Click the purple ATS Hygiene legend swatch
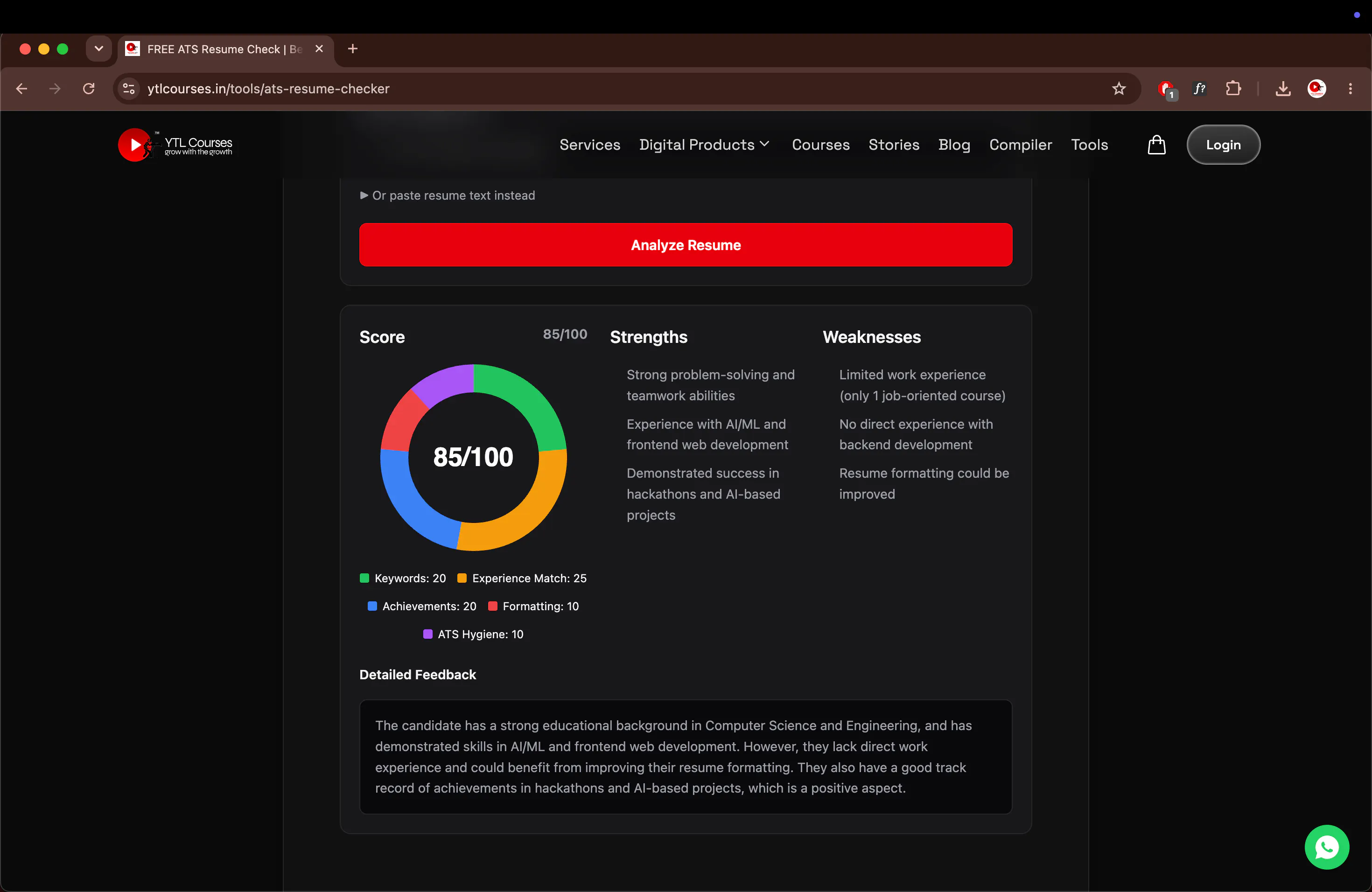The width and height of the screenshot is (1372, 892). click(x=428, y=634)
